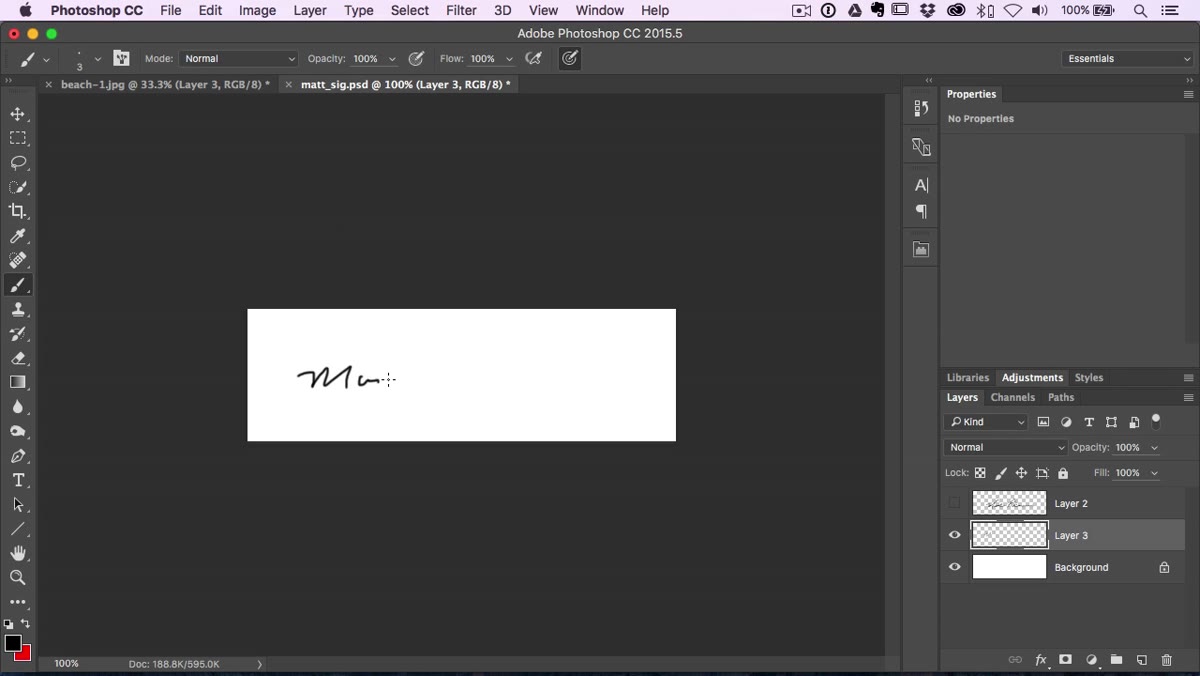Toggle pressure for opacity button
The image size is (1200, 676).
pos(417,59)
